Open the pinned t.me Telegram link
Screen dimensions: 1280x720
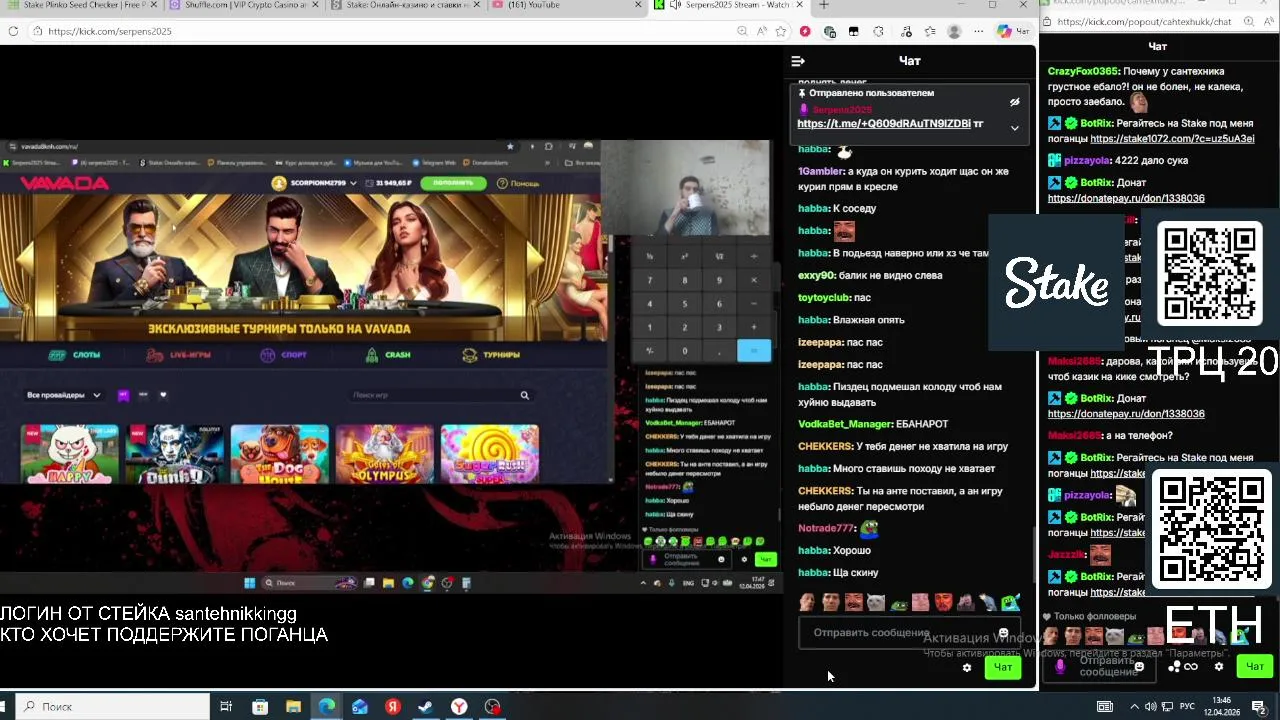[x=884, y=124]
